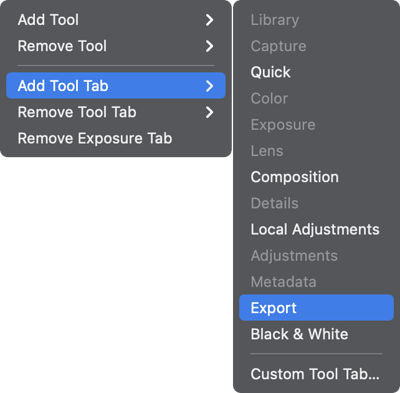Click the disabled Library entry

[x=275, y=20]
